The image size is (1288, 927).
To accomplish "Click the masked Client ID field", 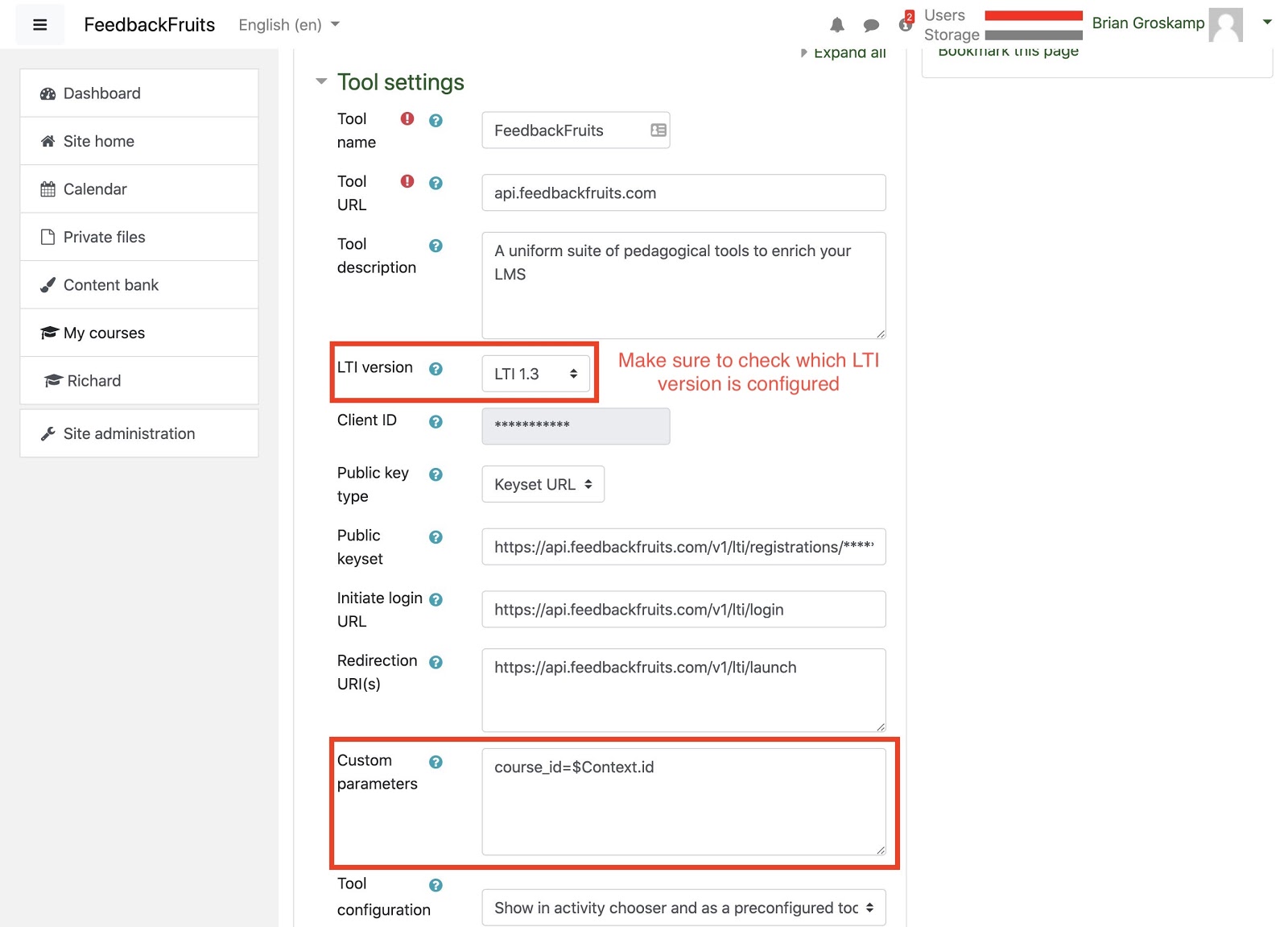I will (576, 426).
